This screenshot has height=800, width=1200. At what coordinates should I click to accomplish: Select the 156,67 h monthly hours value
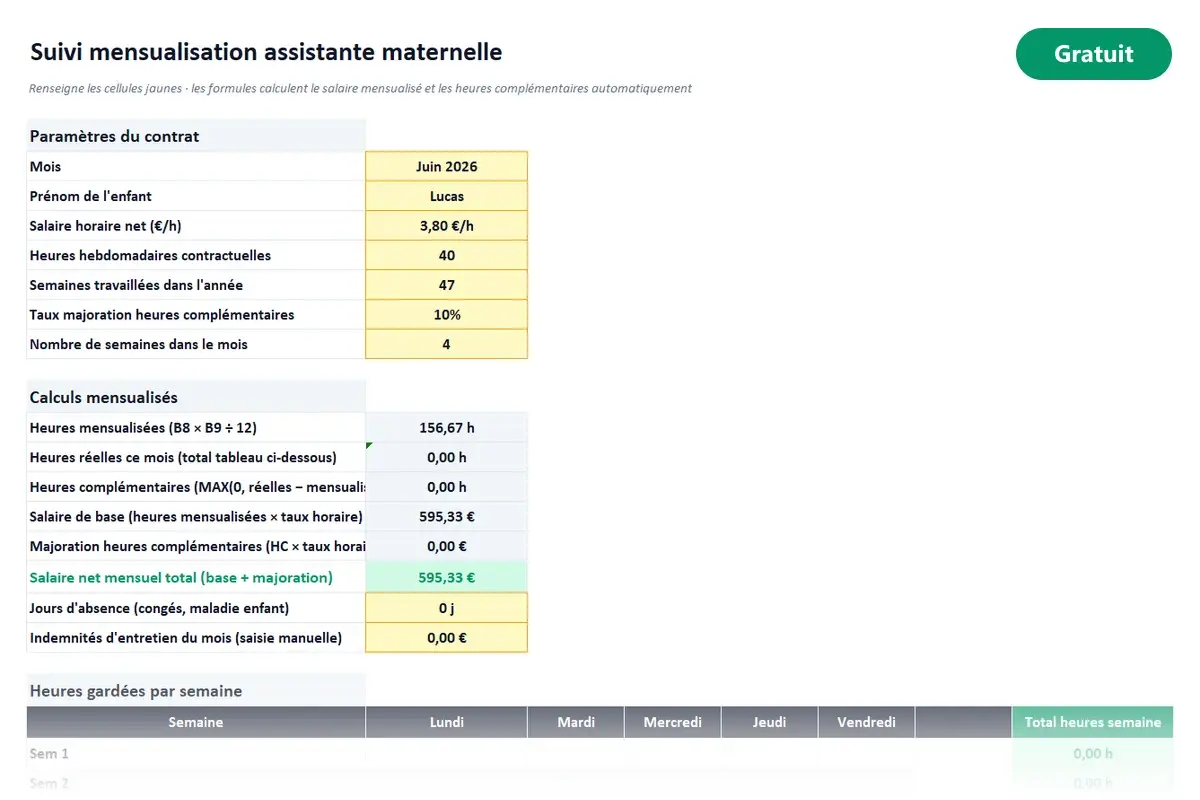(446, 428)
